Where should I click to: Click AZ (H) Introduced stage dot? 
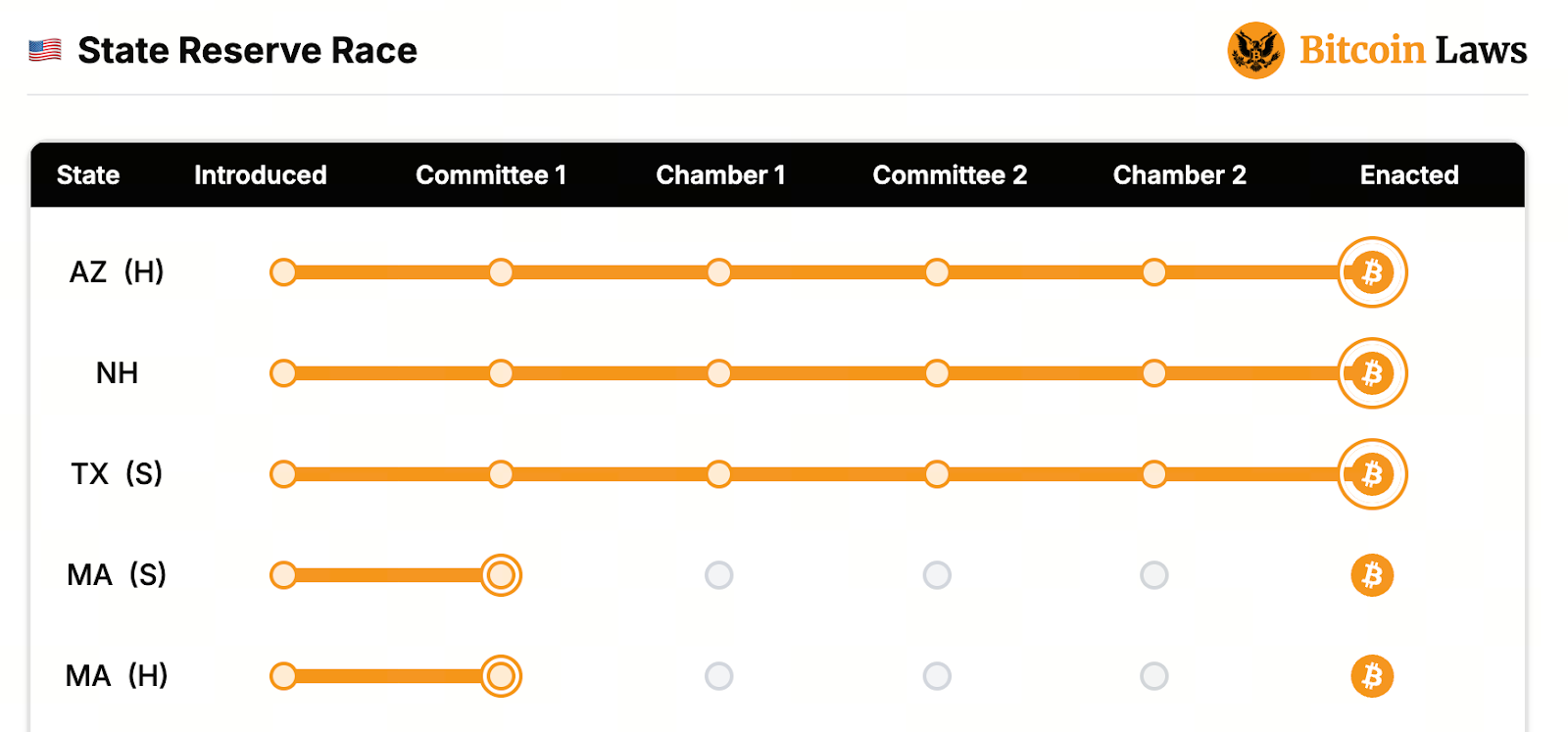click(283, 272)
